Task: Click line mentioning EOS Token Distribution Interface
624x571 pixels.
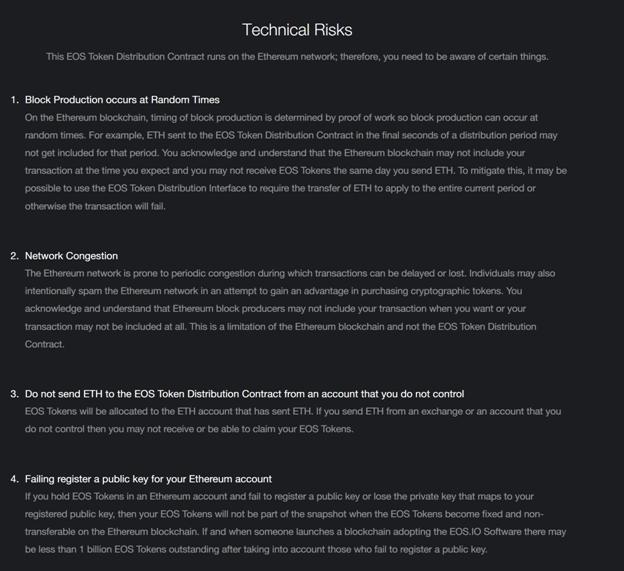Action: pos(280,188)
